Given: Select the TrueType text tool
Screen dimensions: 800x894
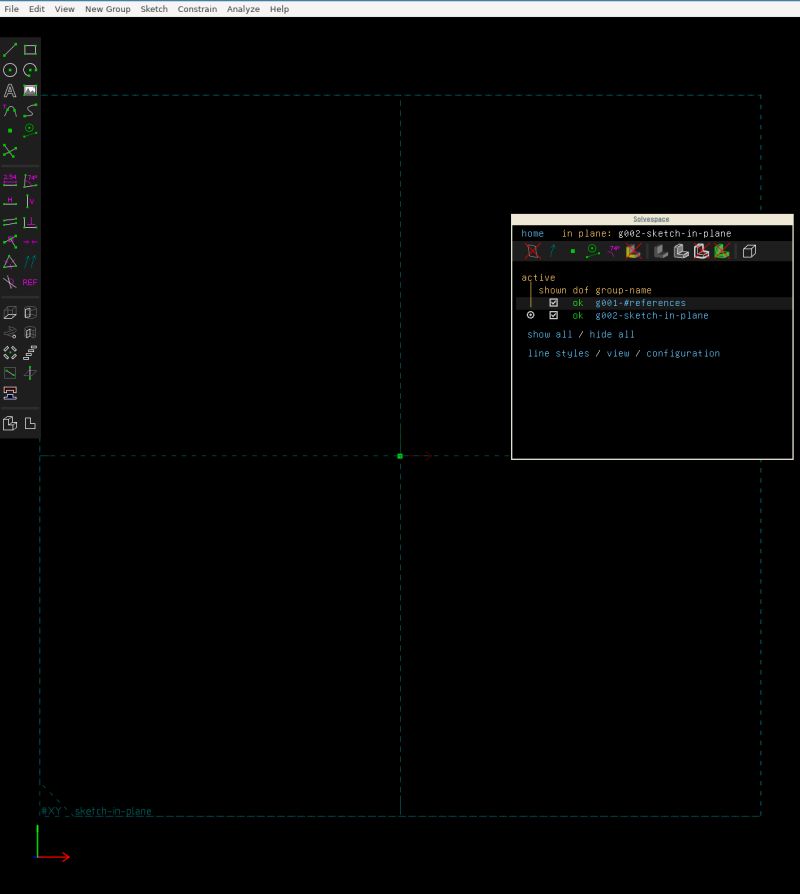Looking at the screenshot, I should 10,89.
